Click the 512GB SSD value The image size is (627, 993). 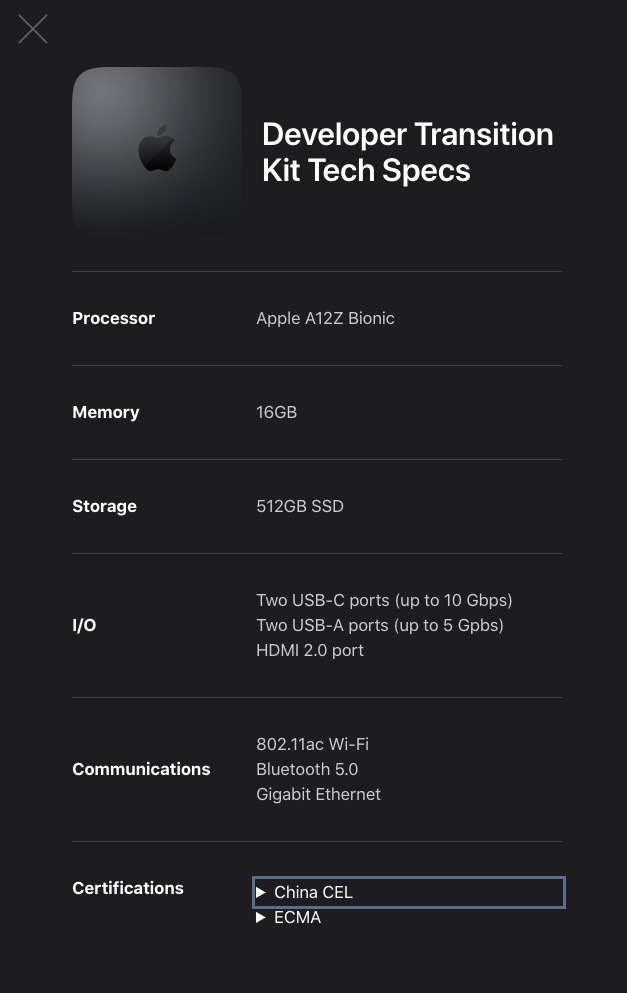299,506
